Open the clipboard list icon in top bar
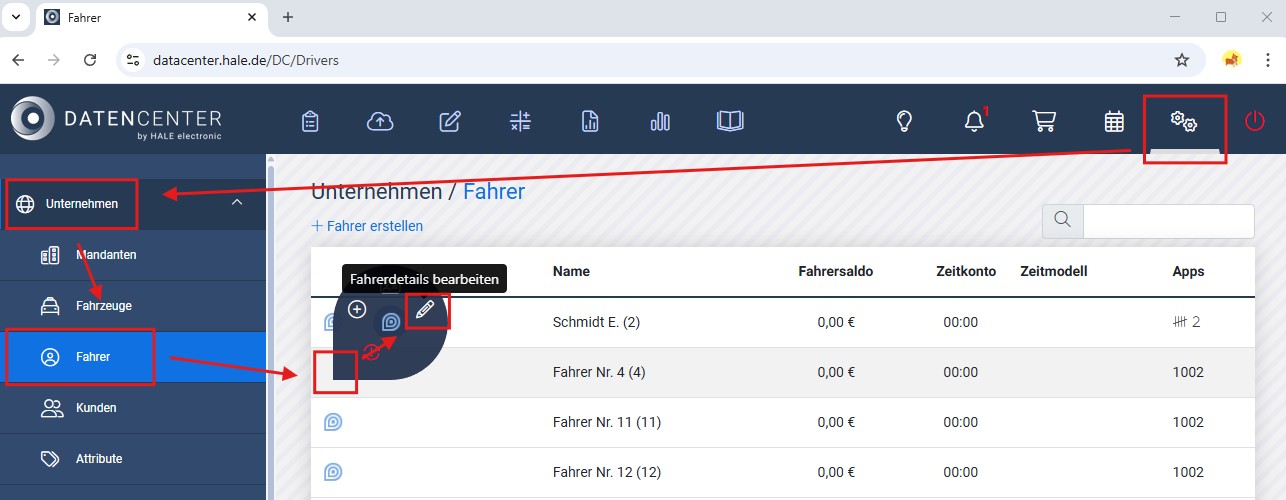Screen dimensions: 1286x500 pyautogui.click(x=310, y=122)
